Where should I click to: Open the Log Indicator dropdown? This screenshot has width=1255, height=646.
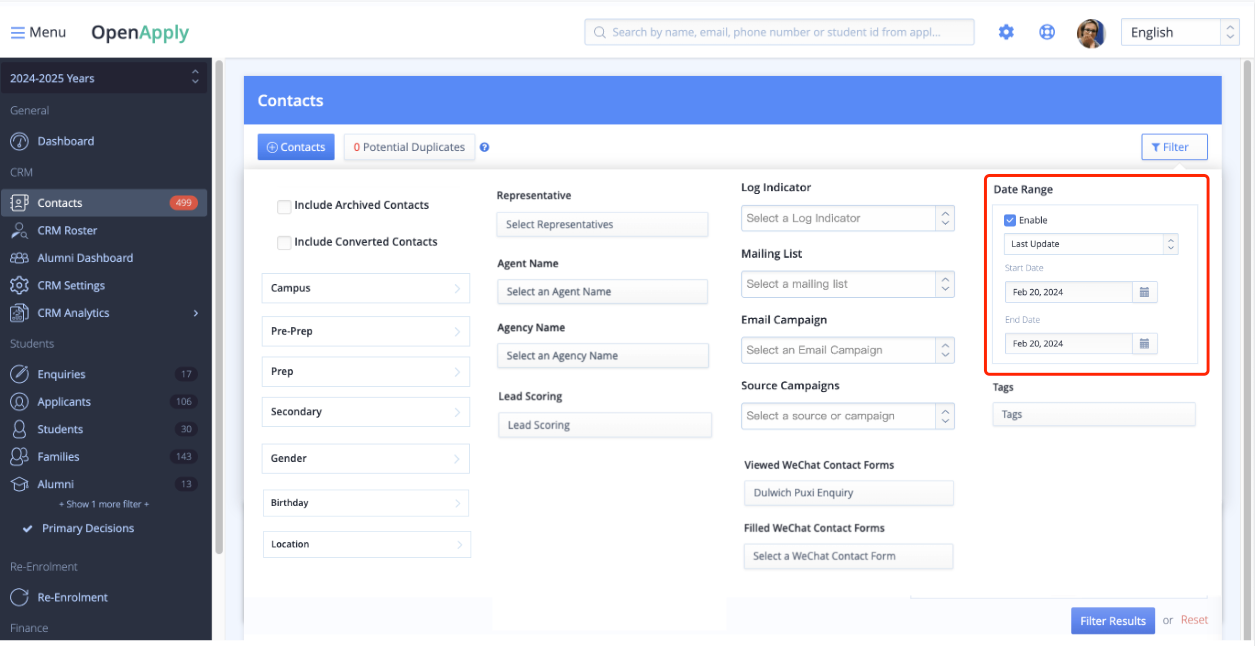[x=848, y=218]
